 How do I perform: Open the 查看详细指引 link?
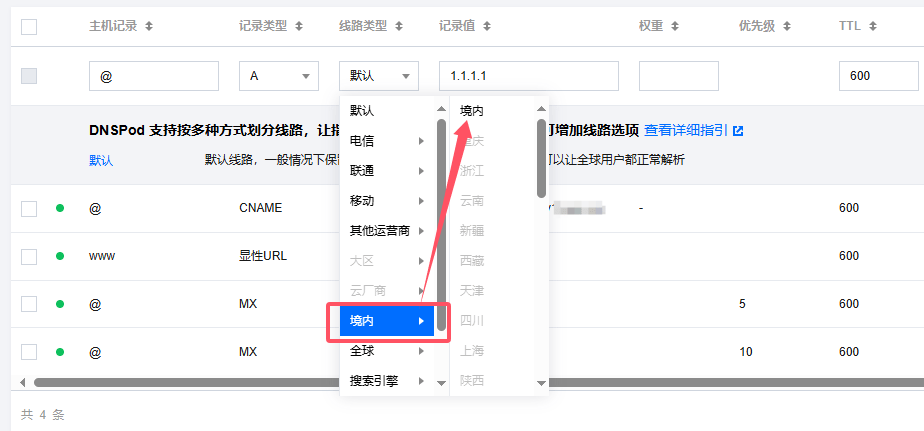(686, 131)
